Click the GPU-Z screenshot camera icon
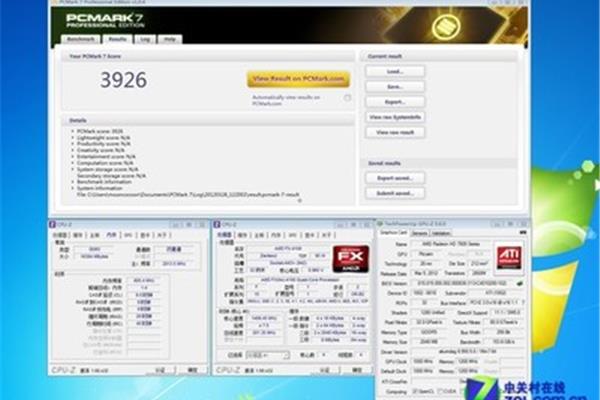600x400 pixels. point(523,232)
